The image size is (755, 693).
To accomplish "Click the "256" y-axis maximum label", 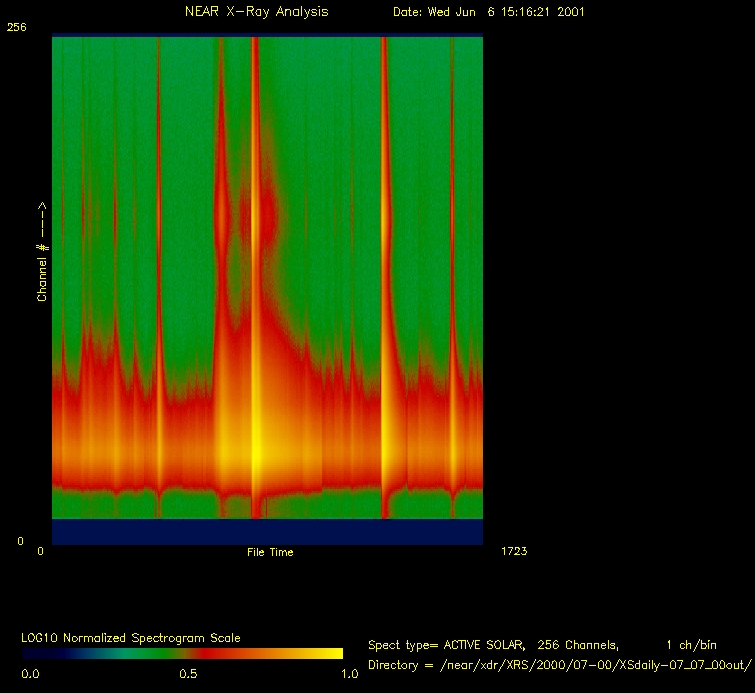I will click(16, 28).
